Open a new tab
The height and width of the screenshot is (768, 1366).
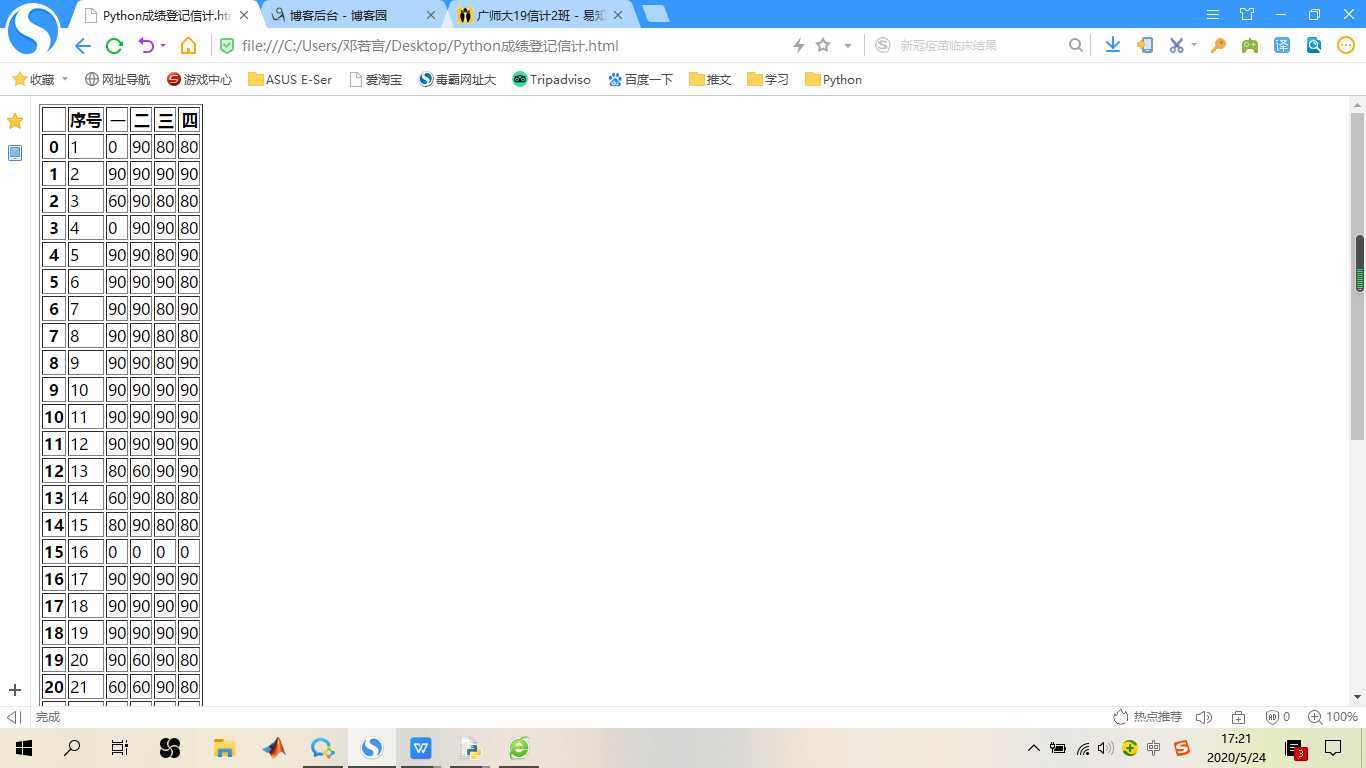click(655, 14)
